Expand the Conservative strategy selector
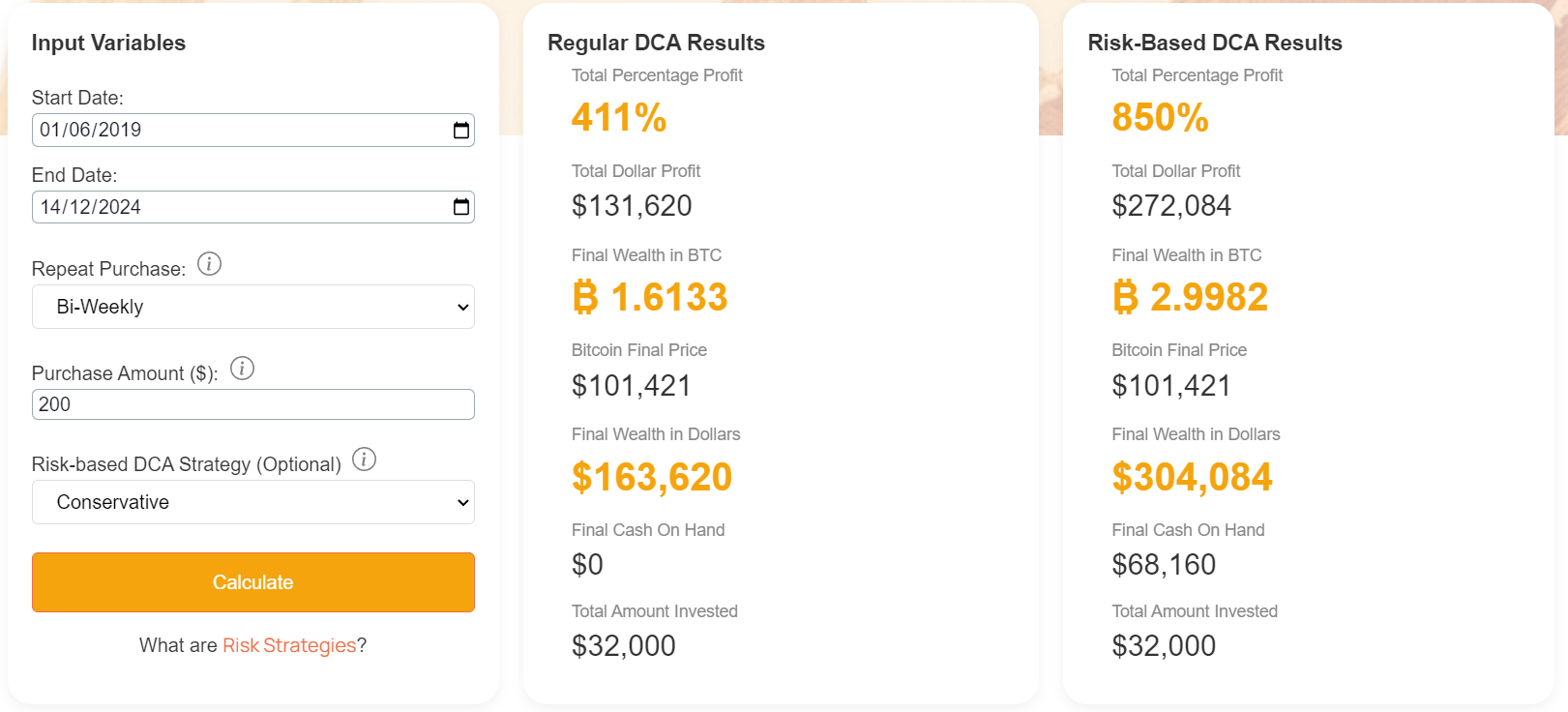Screen dimensions: 1568x712 [252, 502]
